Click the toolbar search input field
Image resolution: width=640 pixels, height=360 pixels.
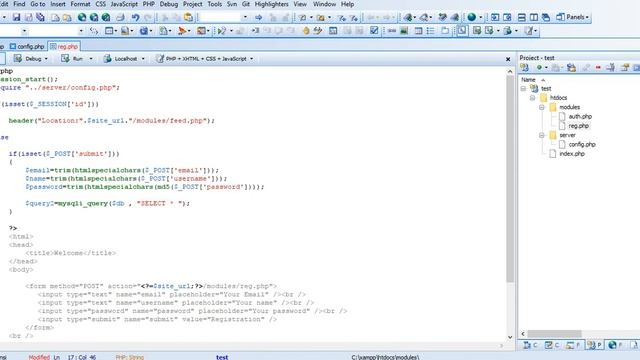coord(220,17)
